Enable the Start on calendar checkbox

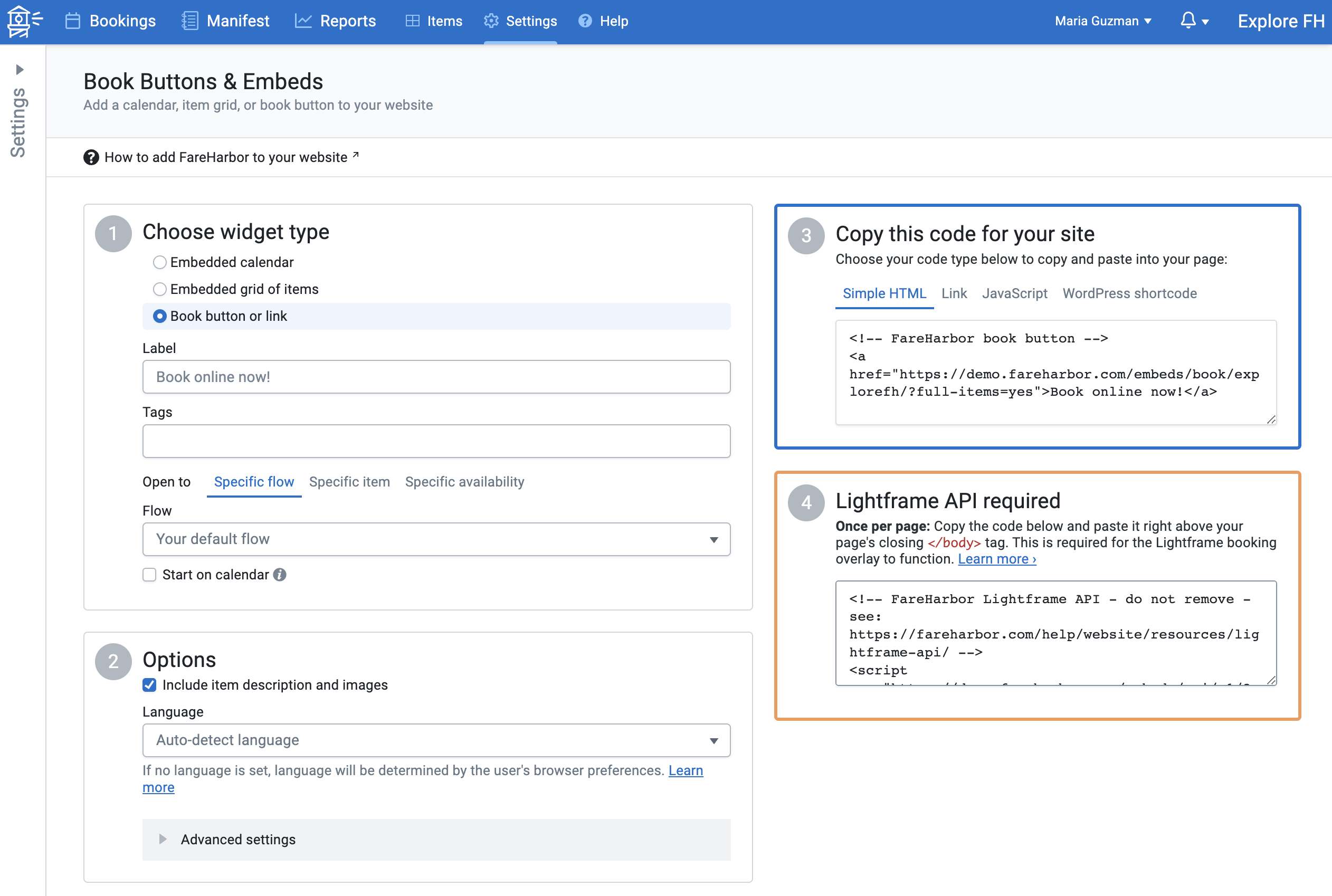pos(150,575)
